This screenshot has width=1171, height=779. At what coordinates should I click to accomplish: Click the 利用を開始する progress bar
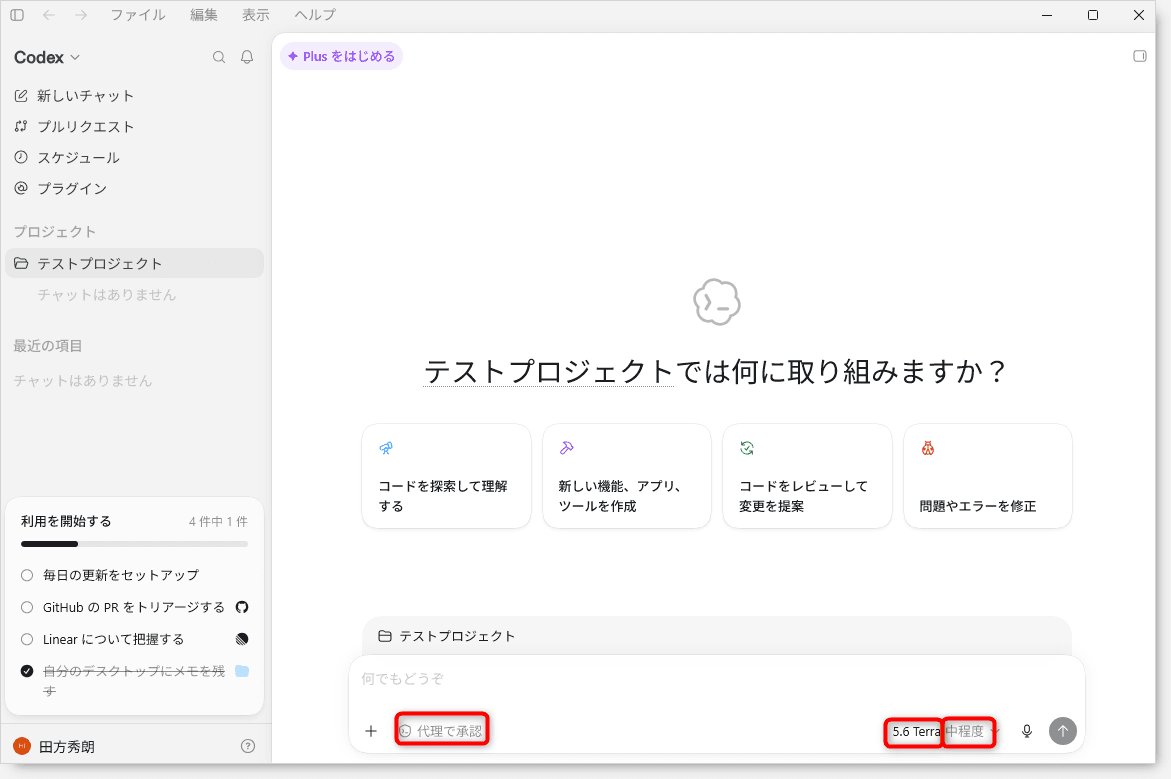point(134,544)
